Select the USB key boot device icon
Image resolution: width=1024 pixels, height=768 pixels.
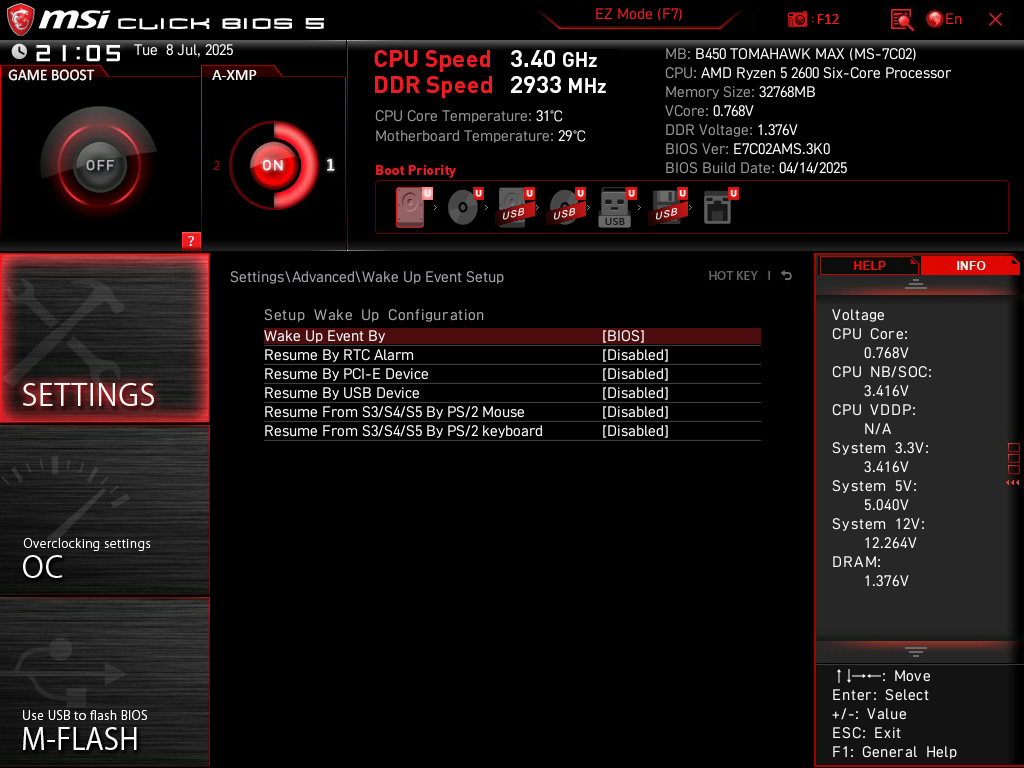(x=616, y=208)
